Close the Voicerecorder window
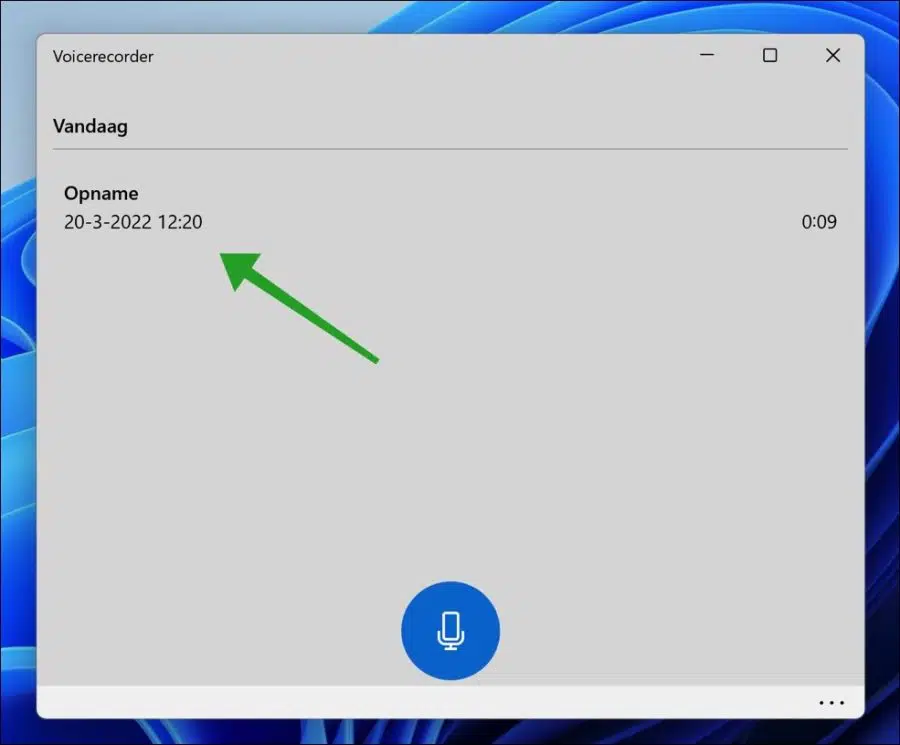Screen dimensions: 900x745 [x=833, y=55]
